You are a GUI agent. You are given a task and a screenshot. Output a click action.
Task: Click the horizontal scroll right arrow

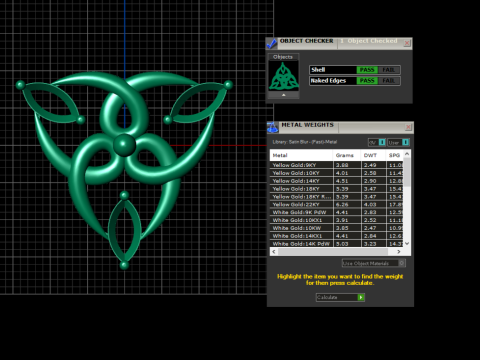399,252
